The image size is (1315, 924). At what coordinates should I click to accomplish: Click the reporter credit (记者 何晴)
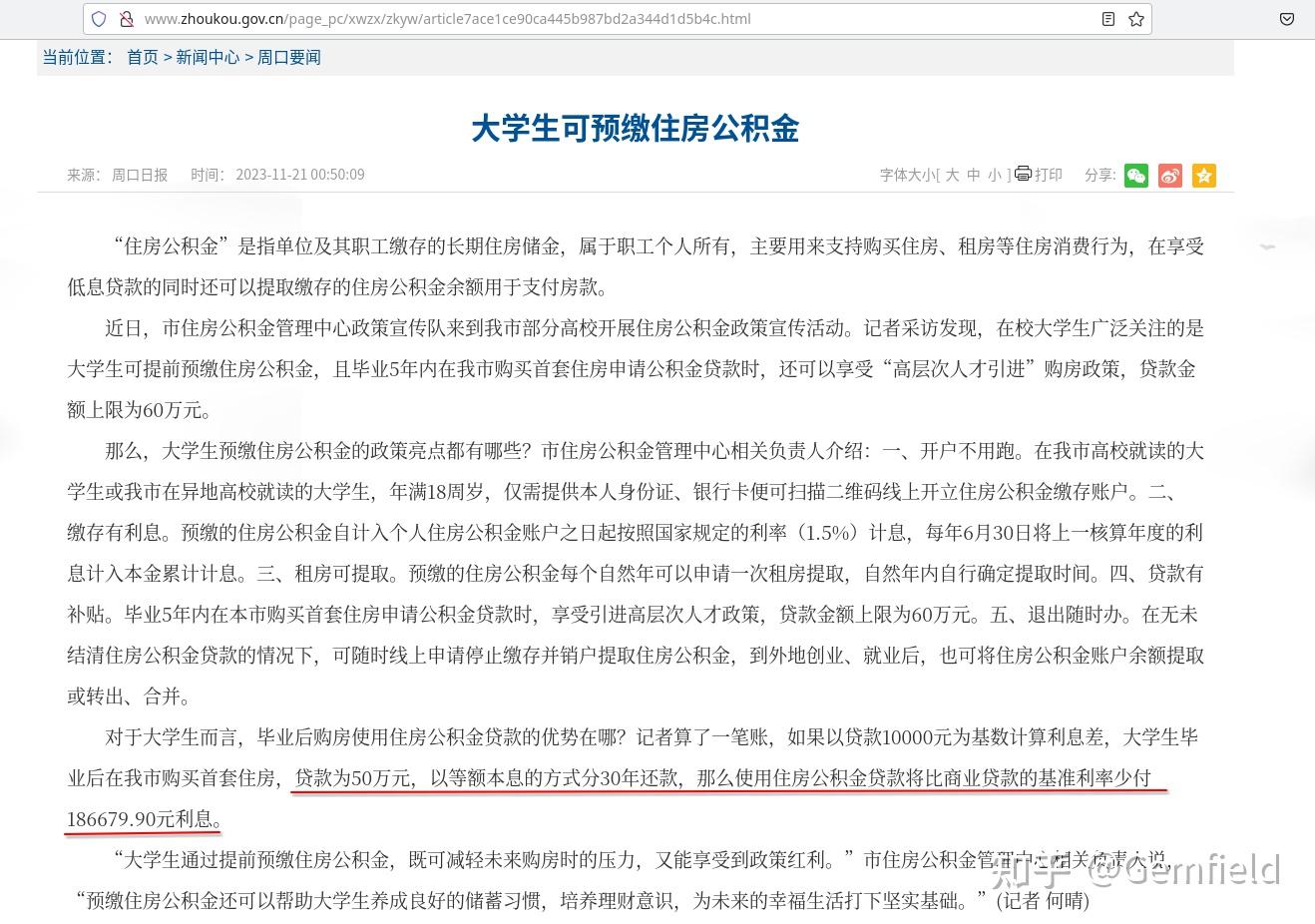click(x=1043, y=901)
